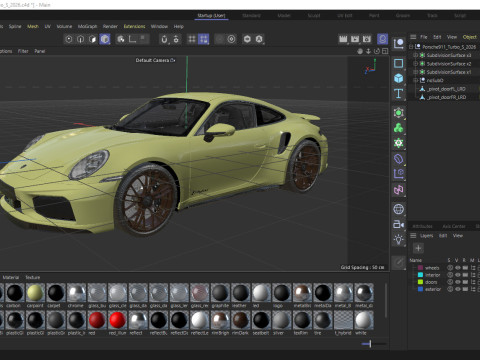The width and height of the screenshot is (480, 360).
Task: Toggle solo for wheels layer
Action: [x=450, y=268]
